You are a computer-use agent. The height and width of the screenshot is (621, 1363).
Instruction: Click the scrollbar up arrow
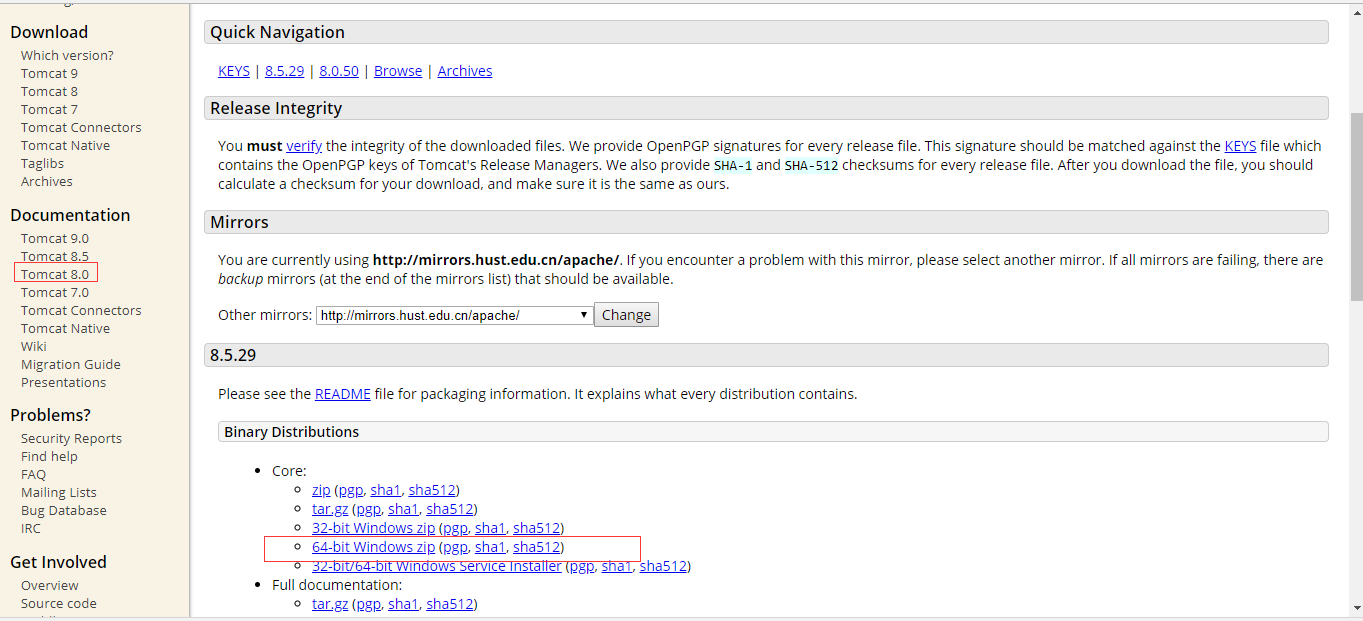1355,11
